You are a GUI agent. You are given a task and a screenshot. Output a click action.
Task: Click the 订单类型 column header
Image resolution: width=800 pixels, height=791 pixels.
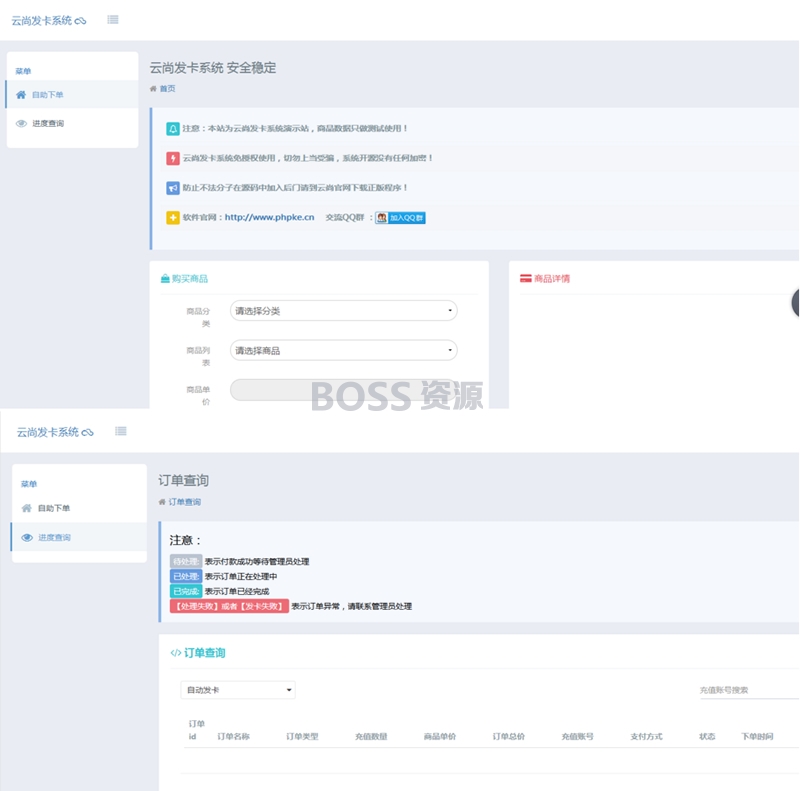coord(302,736)
